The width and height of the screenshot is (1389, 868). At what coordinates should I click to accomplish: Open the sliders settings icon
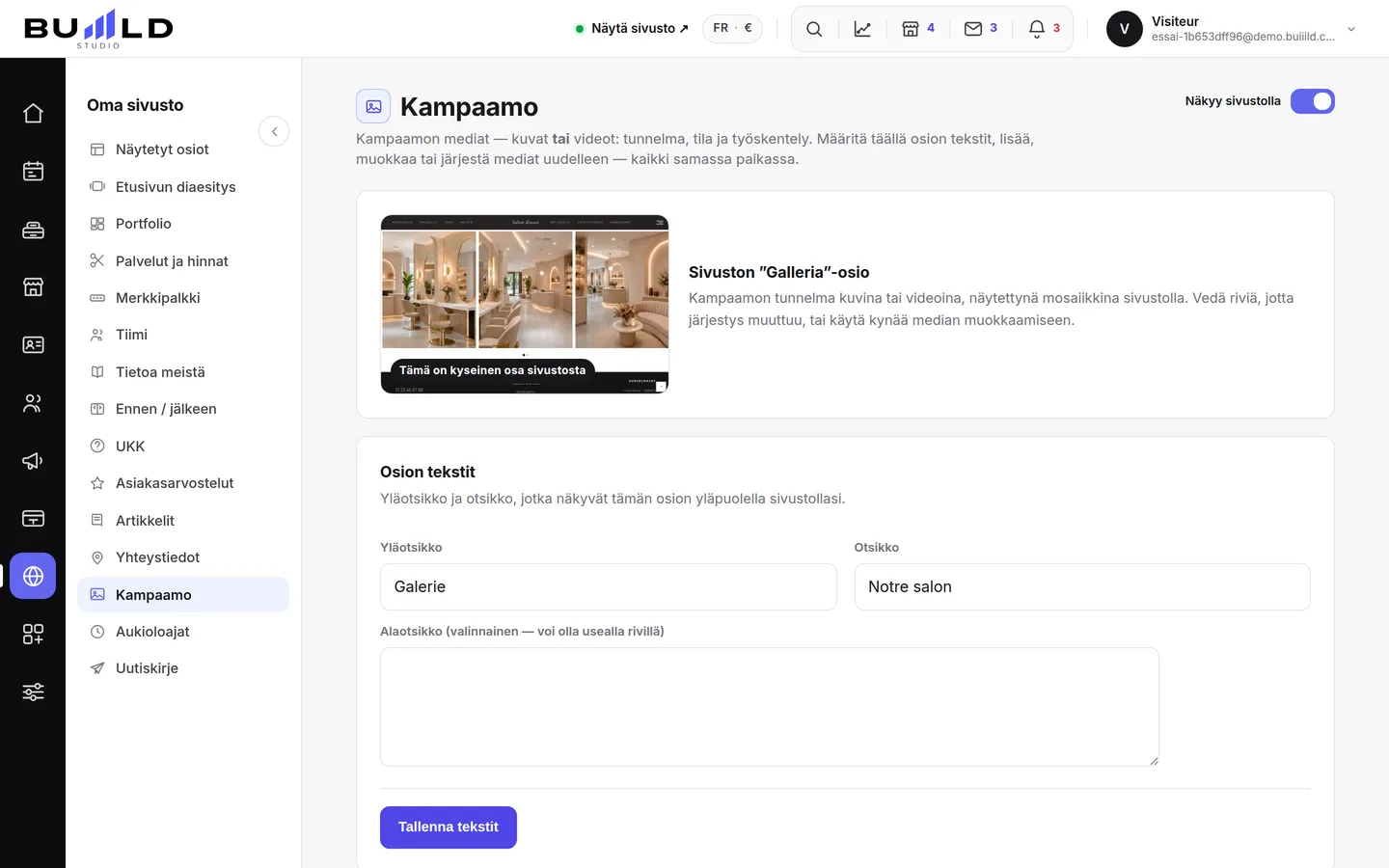(x=33, y=692)
